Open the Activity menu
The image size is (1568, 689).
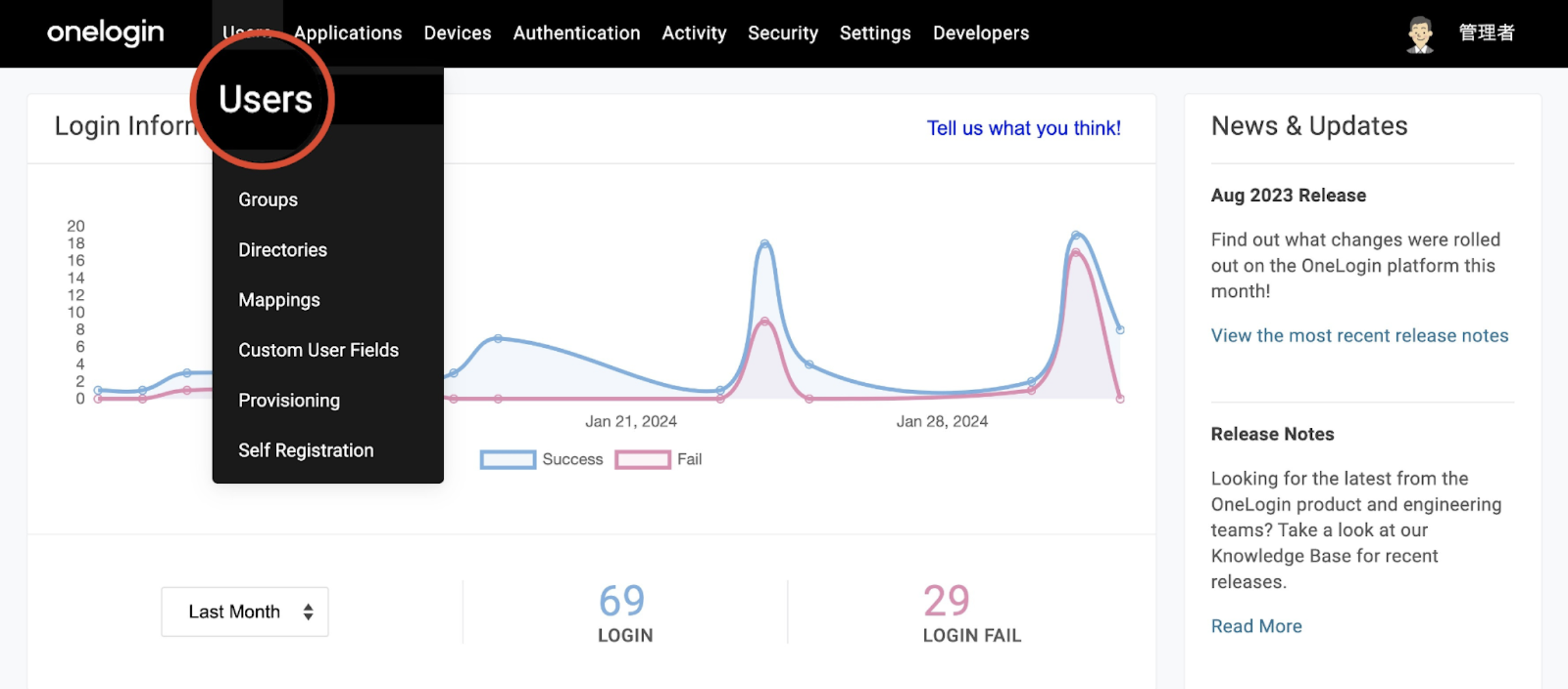point(694,33)
